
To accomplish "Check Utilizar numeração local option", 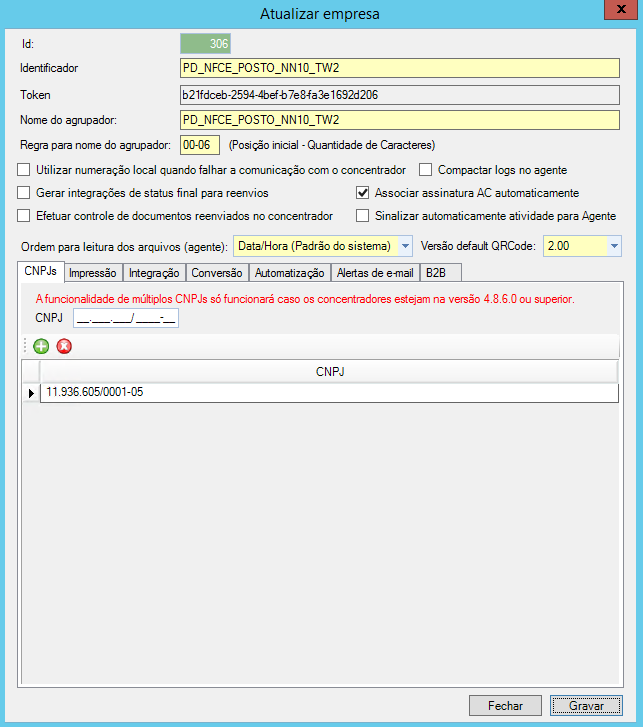I will pos(24,170).
